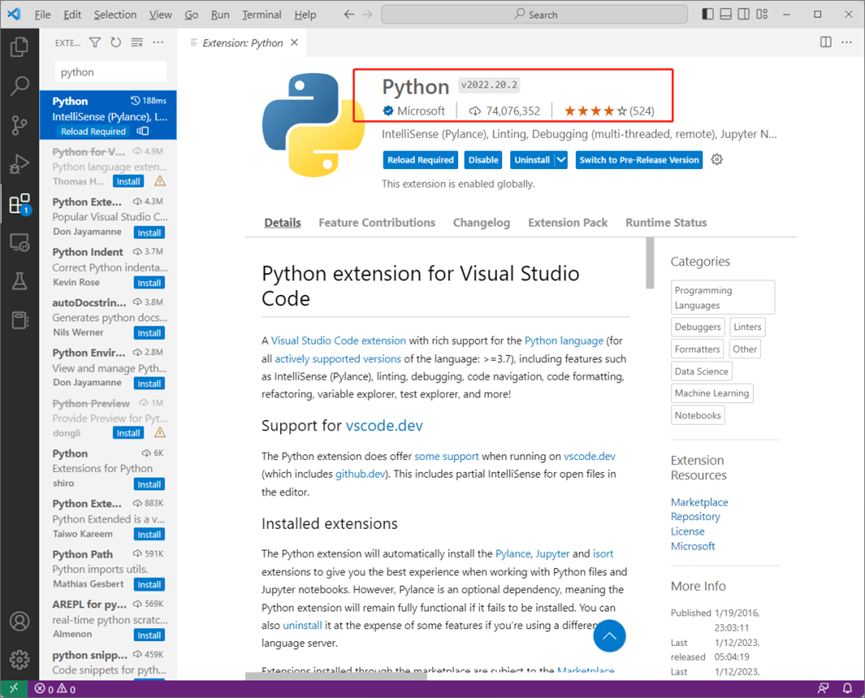Open the Marketplace resource link
The width and height of the screenshot is (865, 698).
(699, 502)
